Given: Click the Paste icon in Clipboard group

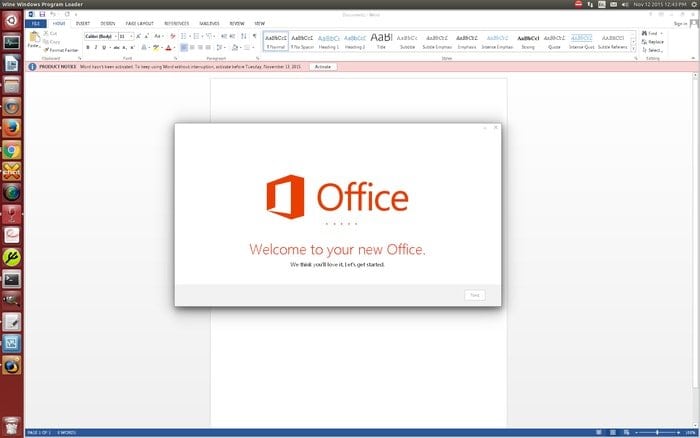Looking at the screenshot, I should (x=34, y=37).
